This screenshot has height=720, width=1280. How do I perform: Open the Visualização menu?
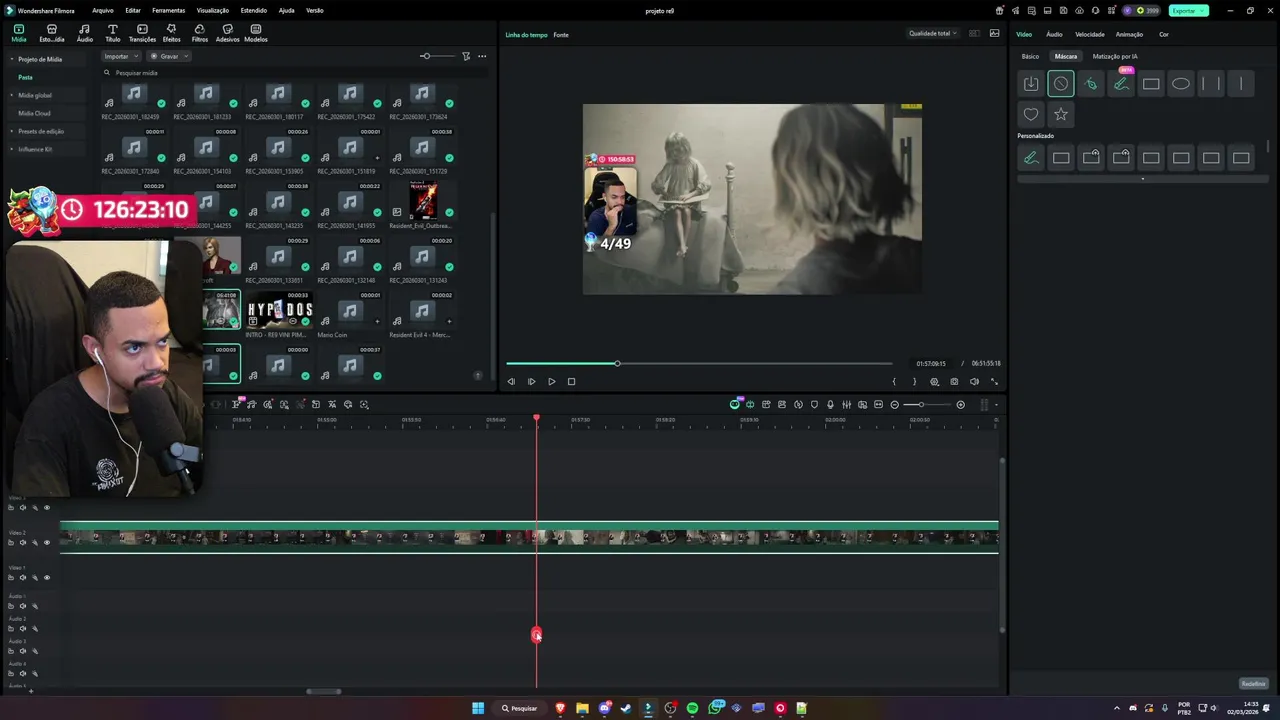coord(213,10)
